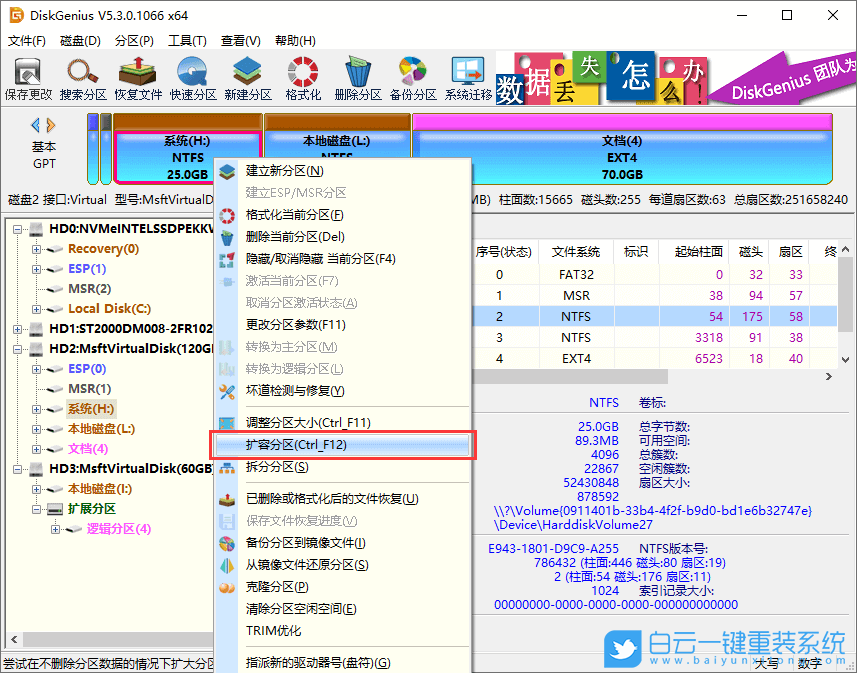Click the 删除分区 delete partition icon
This screenshot has width=857, height=673.
click(x=360, y=77)
